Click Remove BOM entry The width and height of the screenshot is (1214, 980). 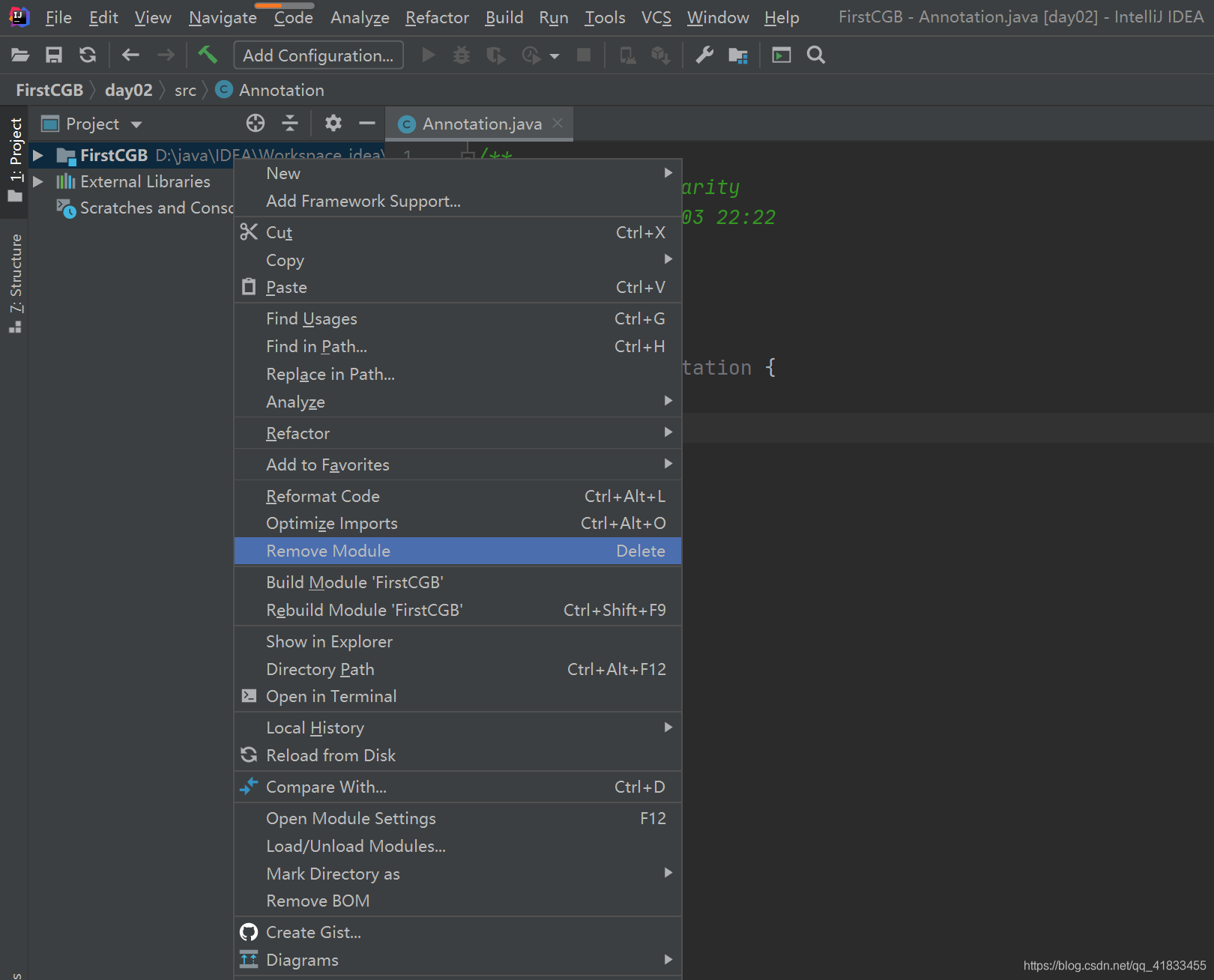tap(457, 901)
